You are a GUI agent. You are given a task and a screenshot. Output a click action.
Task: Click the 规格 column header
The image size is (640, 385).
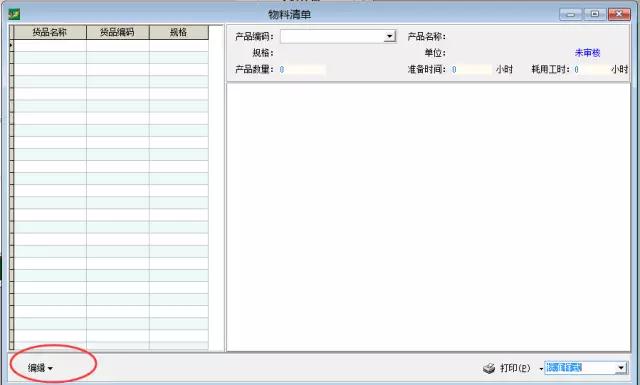coord(179,32)
